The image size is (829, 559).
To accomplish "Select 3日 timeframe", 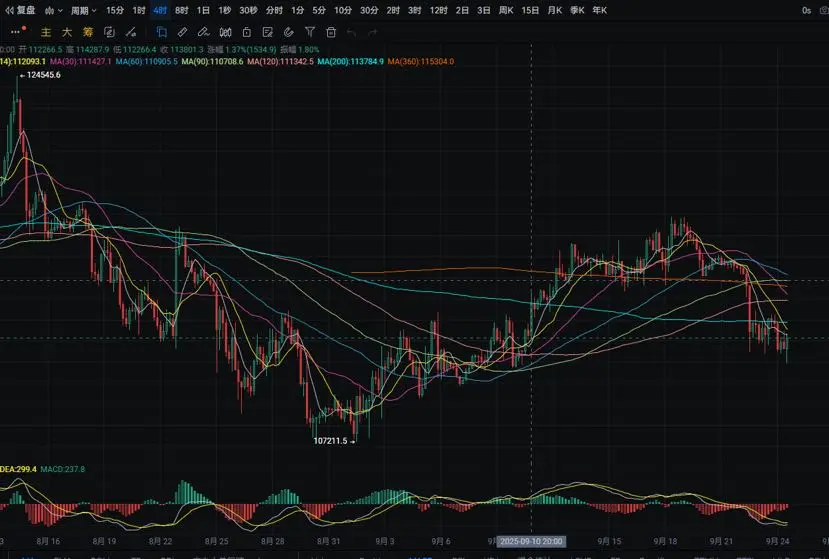I will coord(483,10).
